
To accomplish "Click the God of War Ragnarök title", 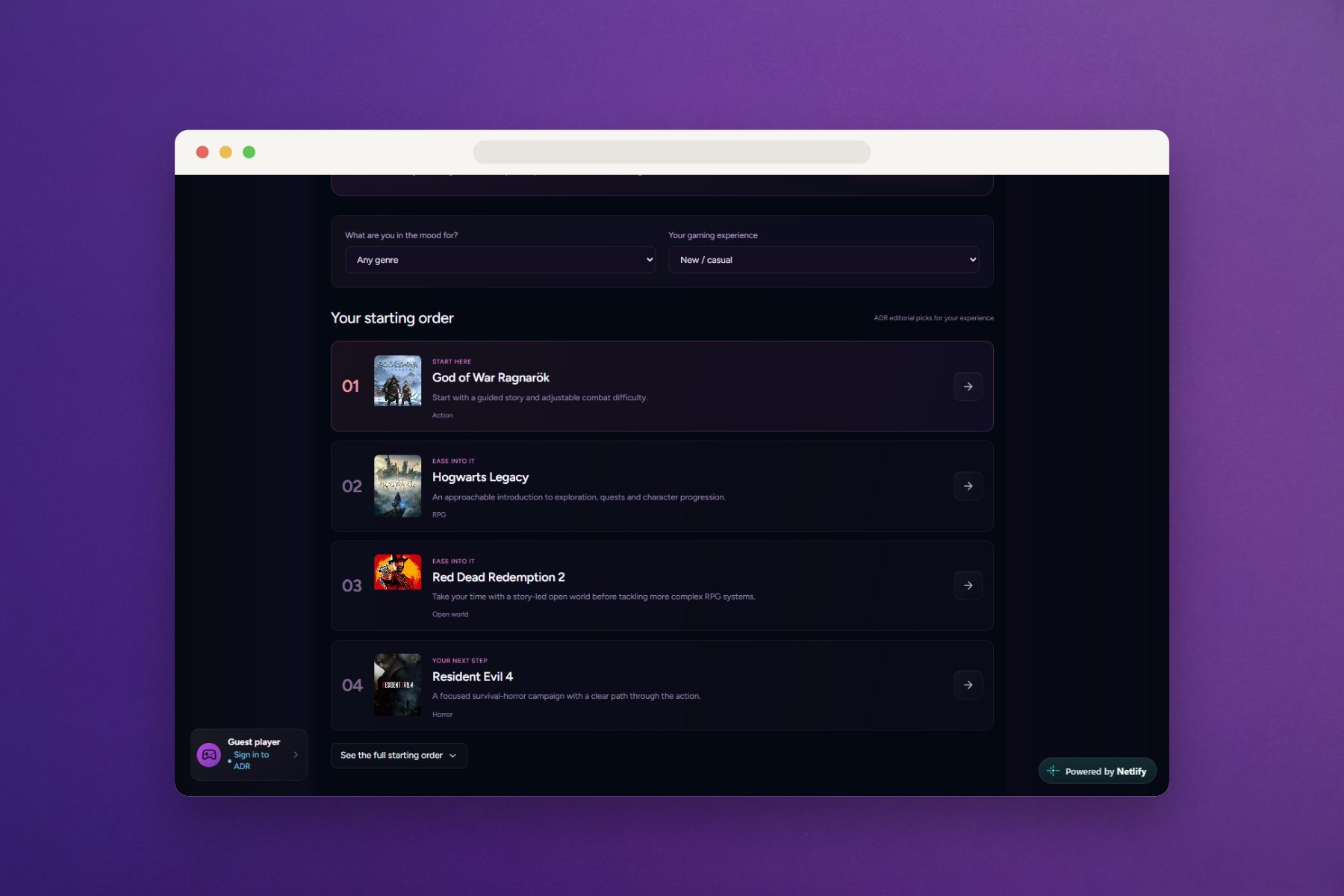I will point(491,378).
